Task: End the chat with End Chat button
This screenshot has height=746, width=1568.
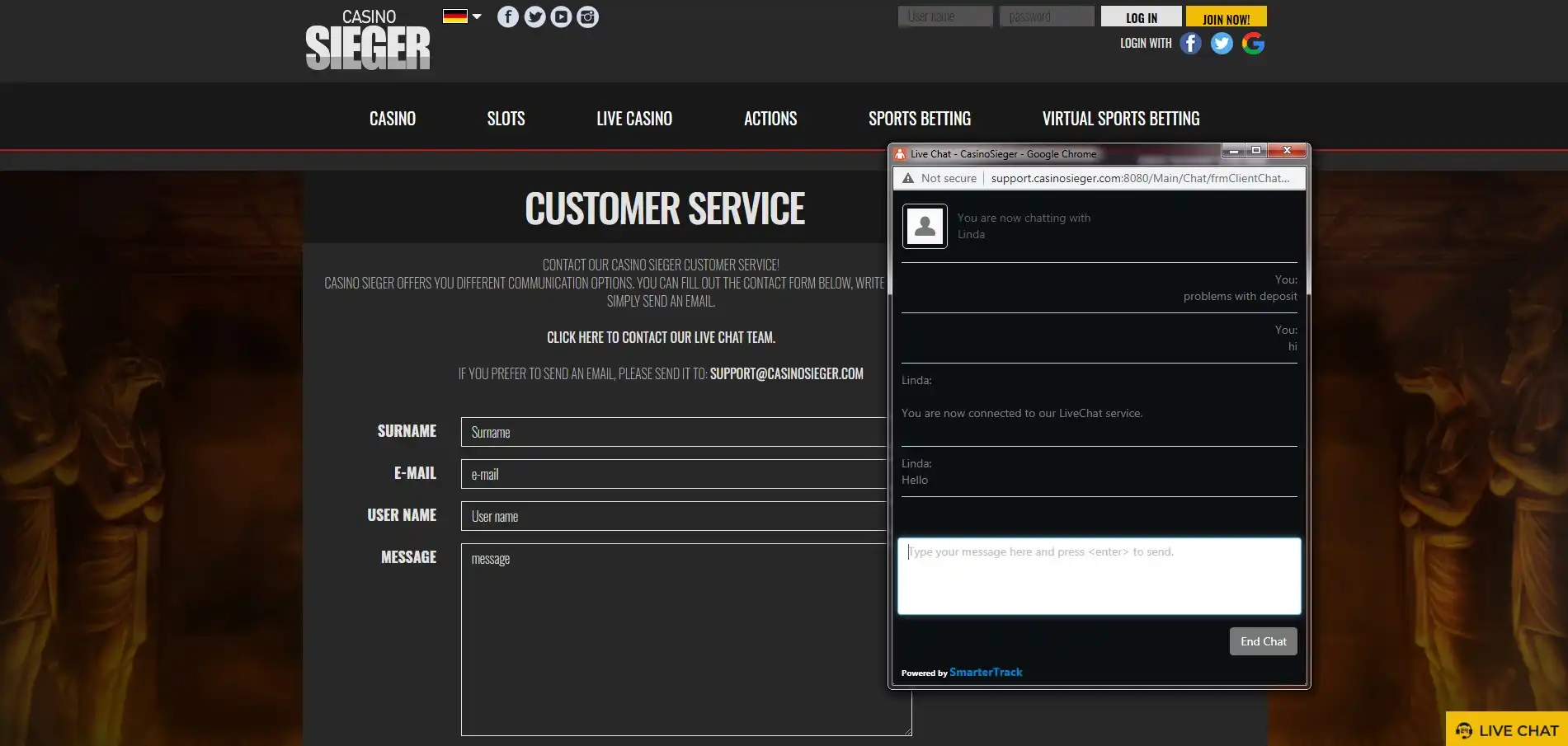Action: [x=1263, y=641]
